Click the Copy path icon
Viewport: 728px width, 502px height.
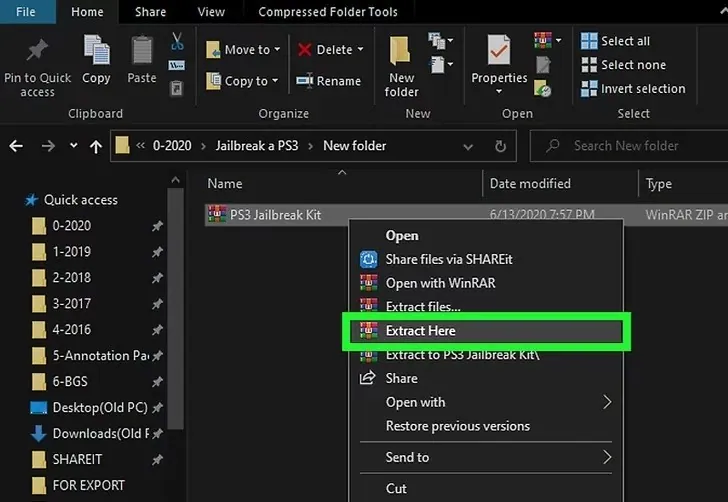177,65
